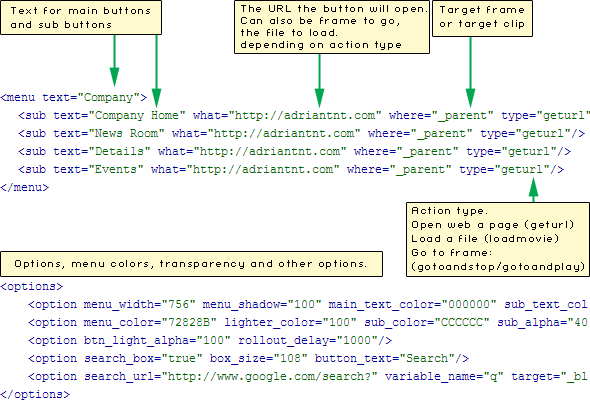Screen dimensions: 590x400
Task: Click the closing </options> tag
Action: point(35,394)
